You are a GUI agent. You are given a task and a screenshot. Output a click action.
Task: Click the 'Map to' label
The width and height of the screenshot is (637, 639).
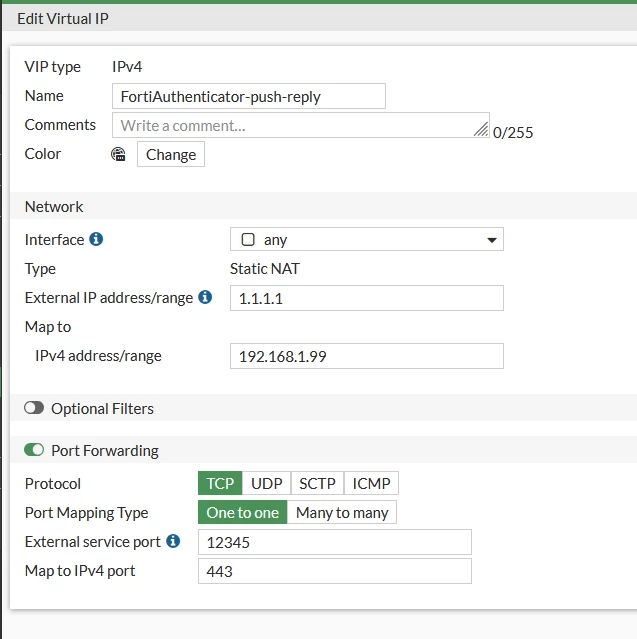[x=48, y=327]
